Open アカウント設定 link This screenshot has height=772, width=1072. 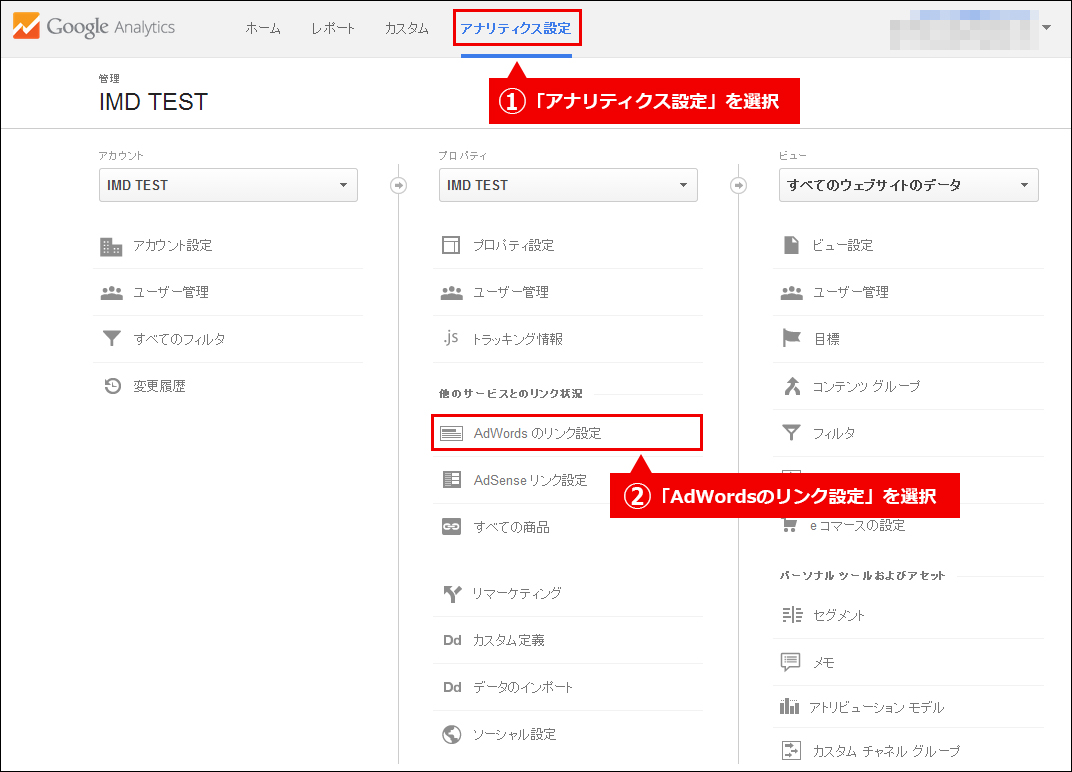tap(173, 245)
